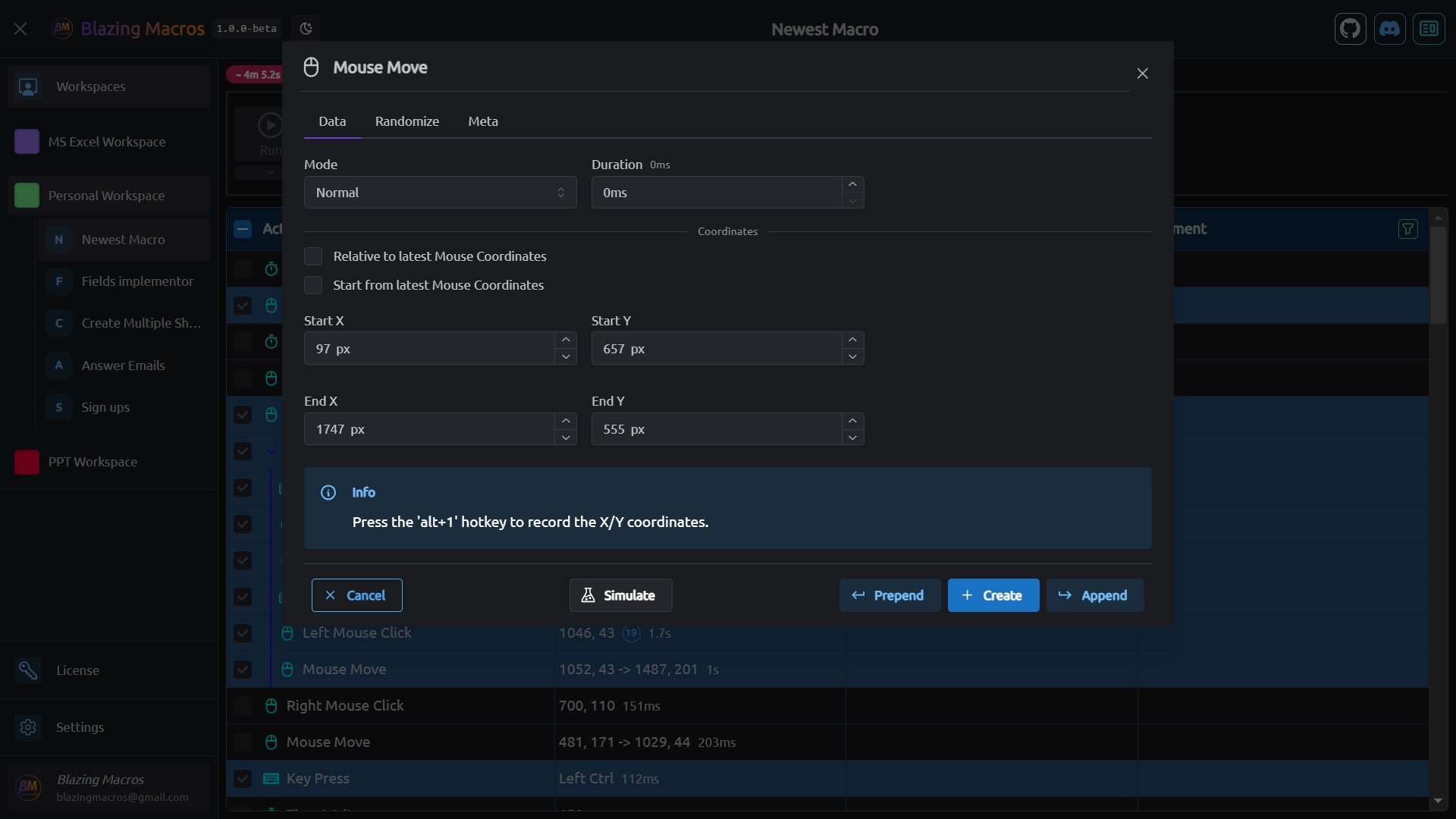Click the keyboard icon on the Key Press row

coord(271,779)
